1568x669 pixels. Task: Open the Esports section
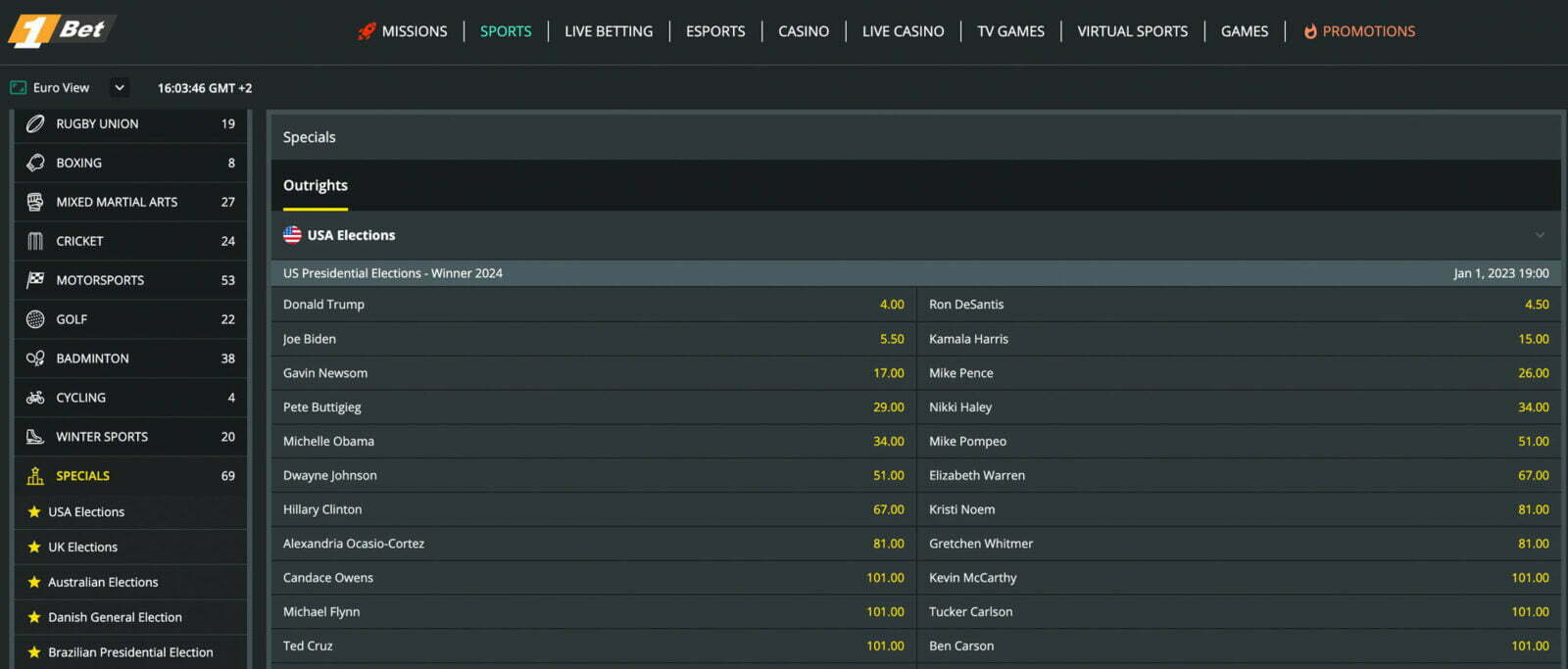[x=715, y=31]
